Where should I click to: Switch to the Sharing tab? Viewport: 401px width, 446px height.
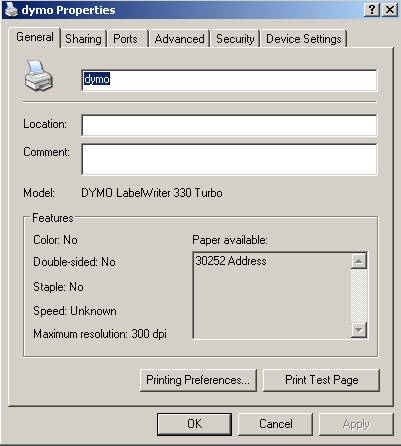coord(83,39)
